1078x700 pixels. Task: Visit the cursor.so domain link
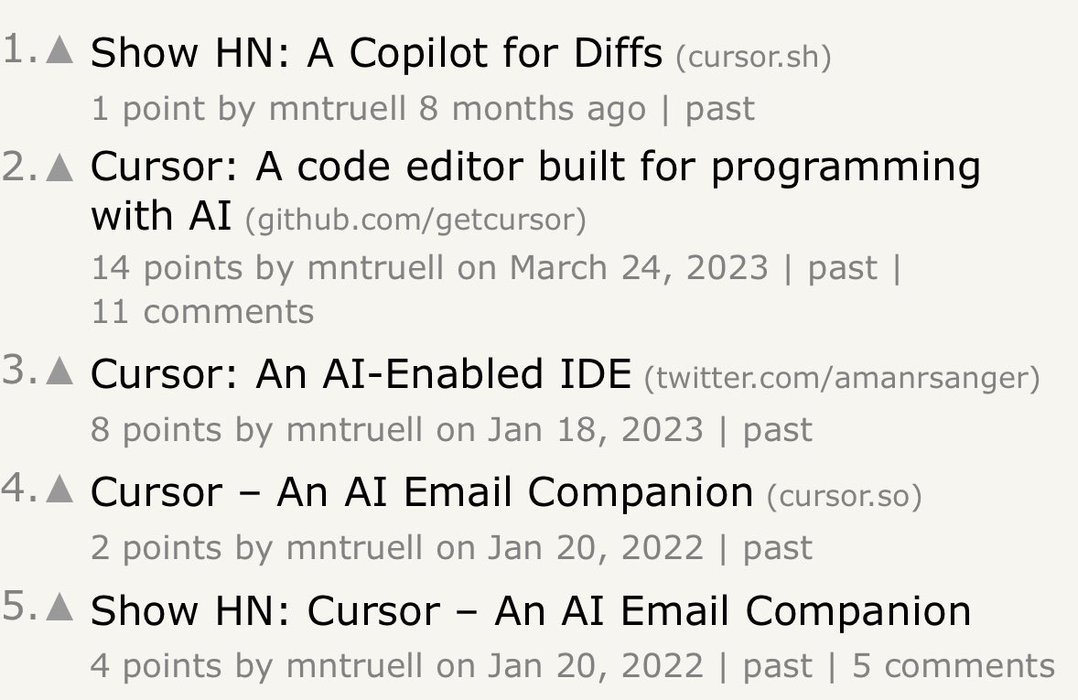(x=844, y=496)
